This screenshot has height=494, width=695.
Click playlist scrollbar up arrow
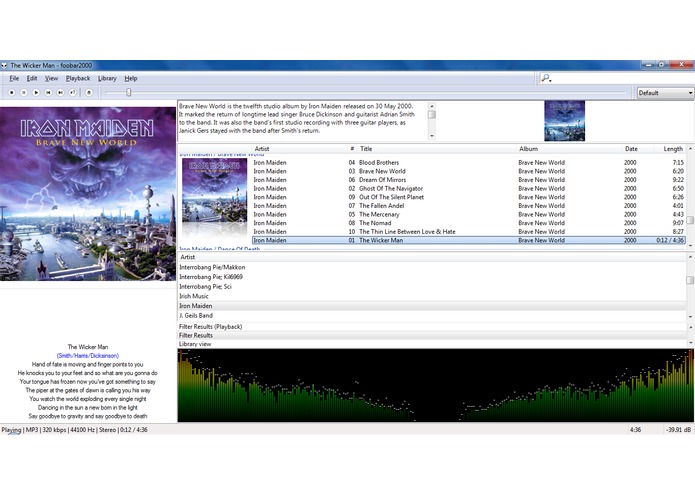(x=690, y=148)
